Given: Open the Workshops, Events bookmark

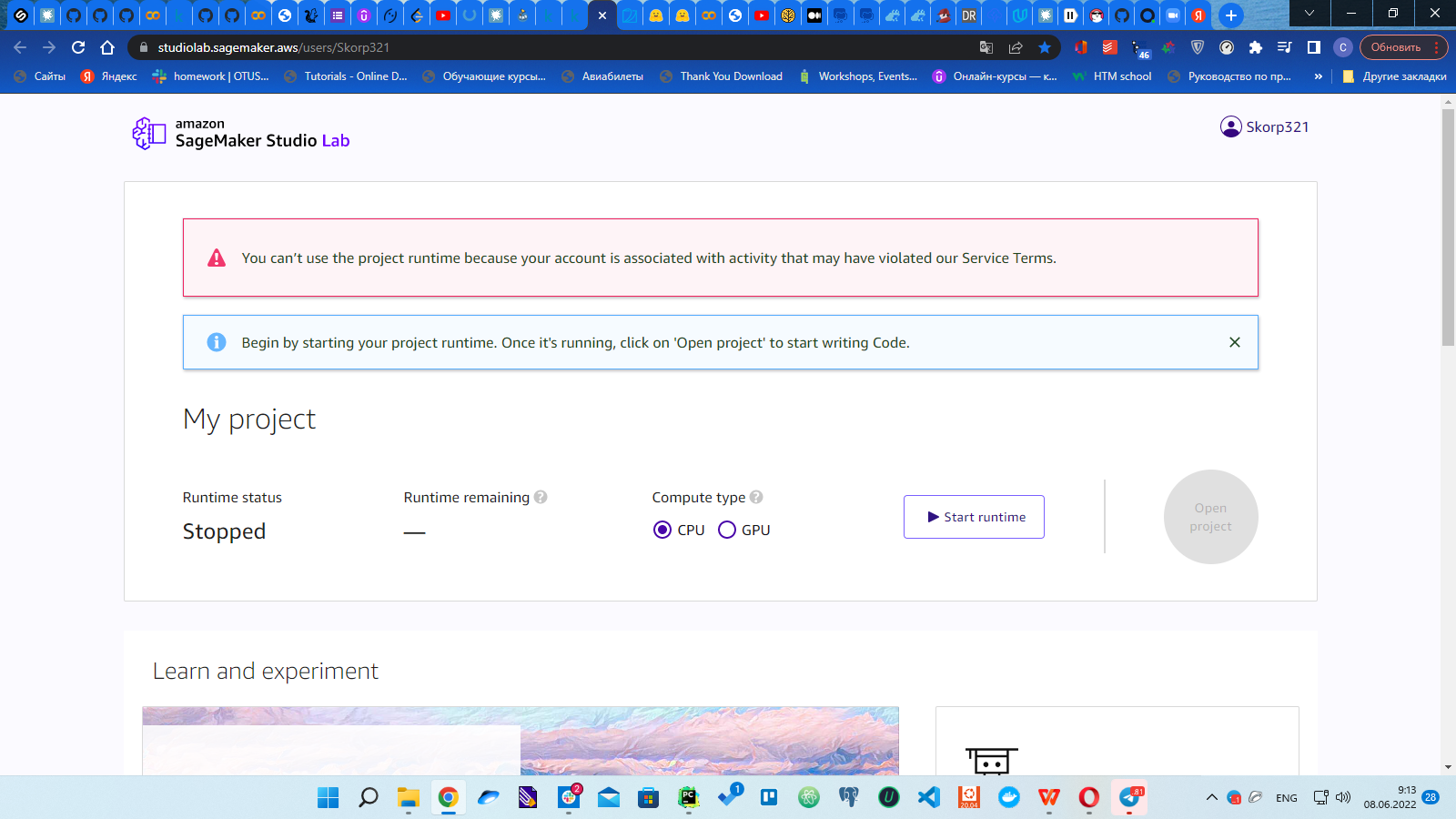Looking at the screenshot, I should click(858, 76).
